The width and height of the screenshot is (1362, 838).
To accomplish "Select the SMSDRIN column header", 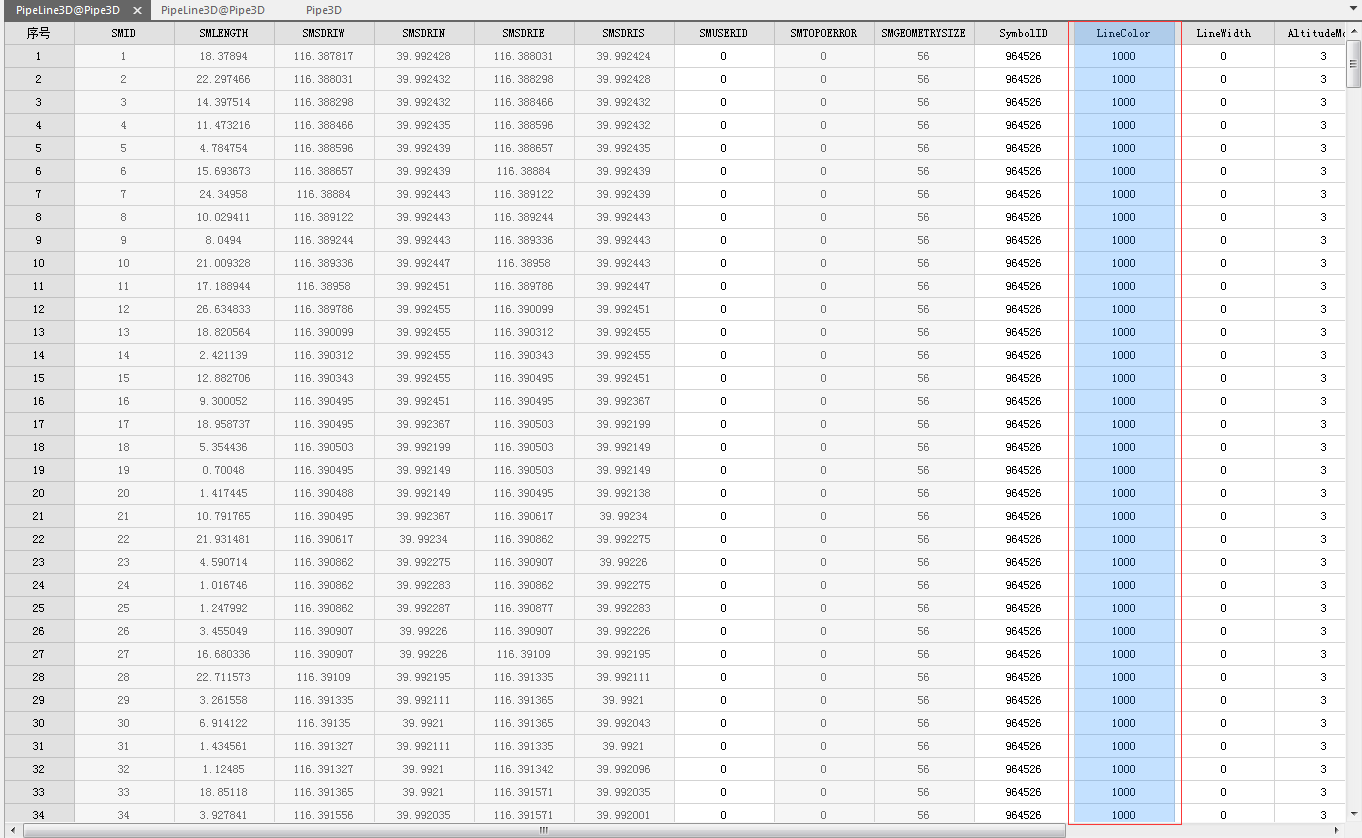I will 424,33.
